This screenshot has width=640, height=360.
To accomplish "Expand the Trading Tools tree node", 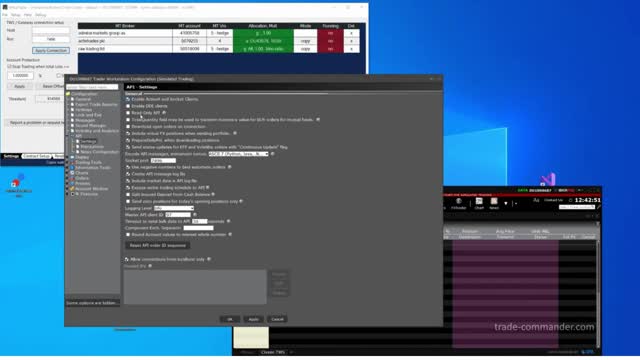I will [x=68, y=162].
